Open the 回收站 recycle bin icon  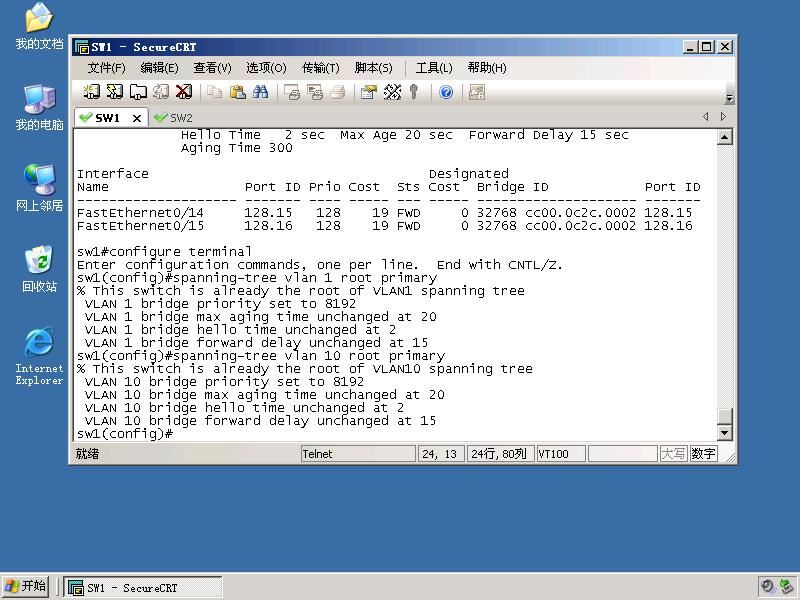(39, 269)
